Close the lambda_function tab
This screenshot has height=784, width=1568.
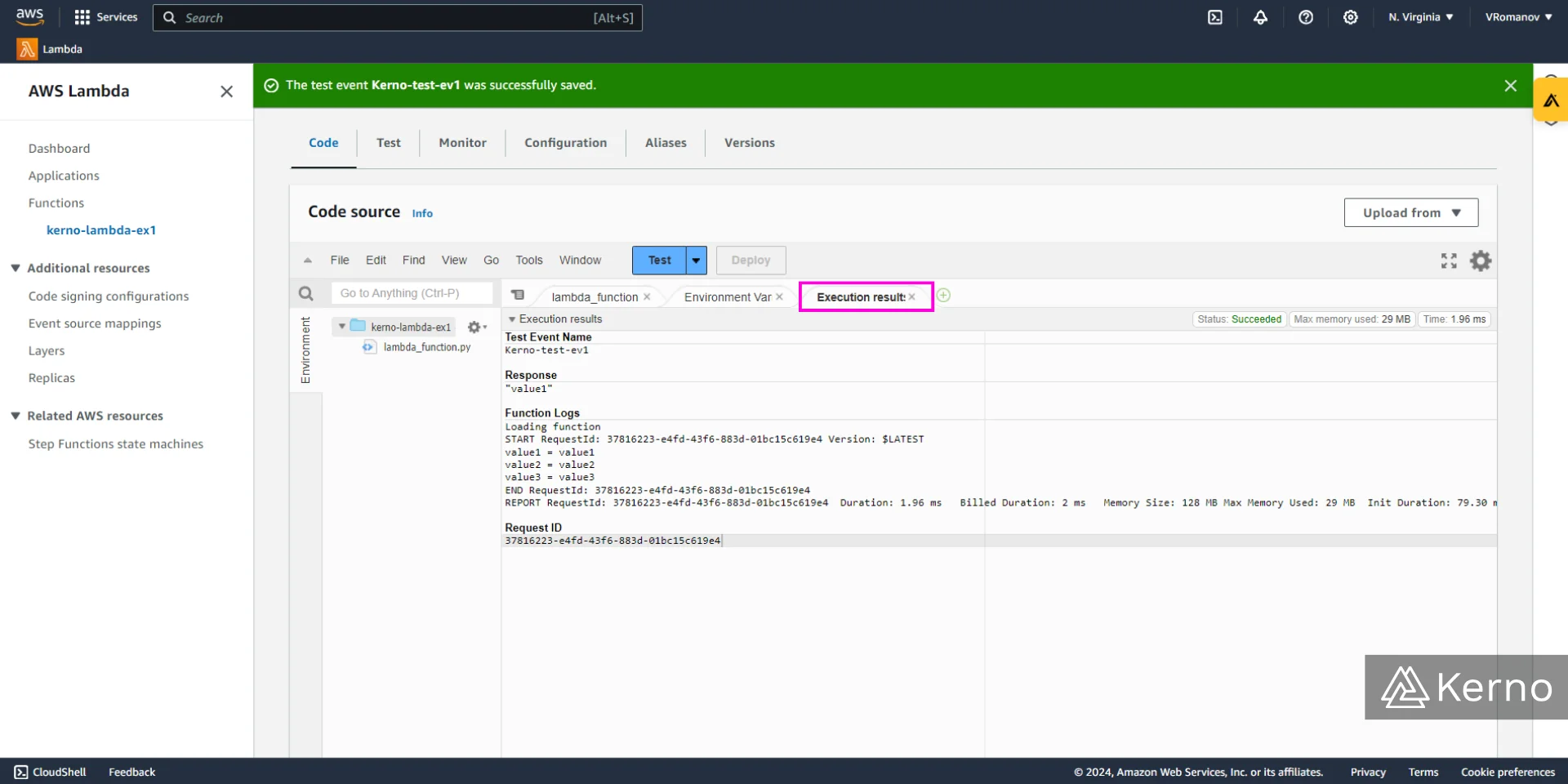click(647, 297)
